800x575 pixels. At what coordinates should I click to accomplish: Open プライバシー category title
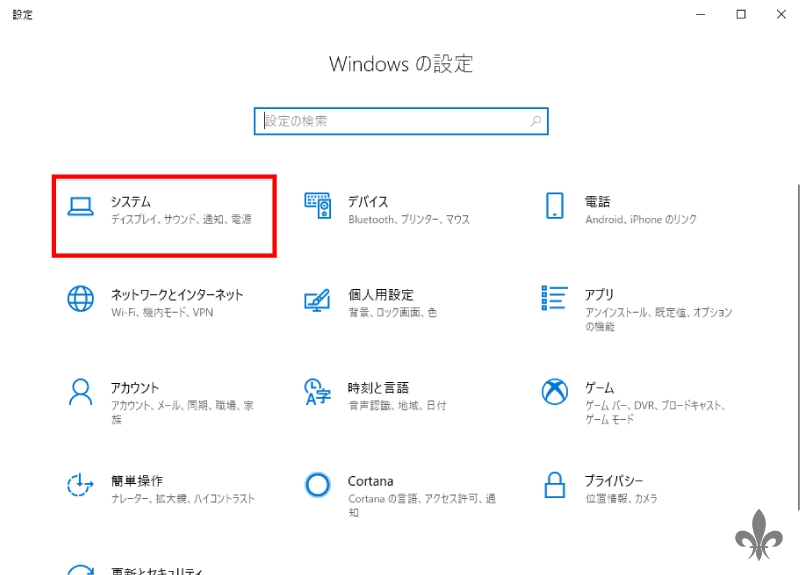pyautogui.click(x=614, y=481)
